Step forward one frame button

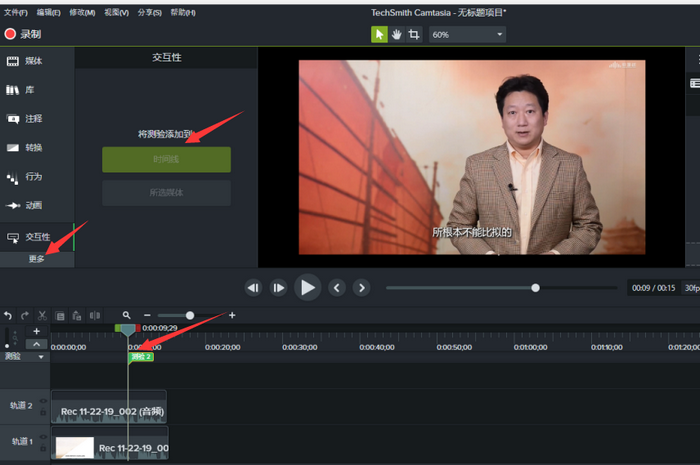[278, 288]
